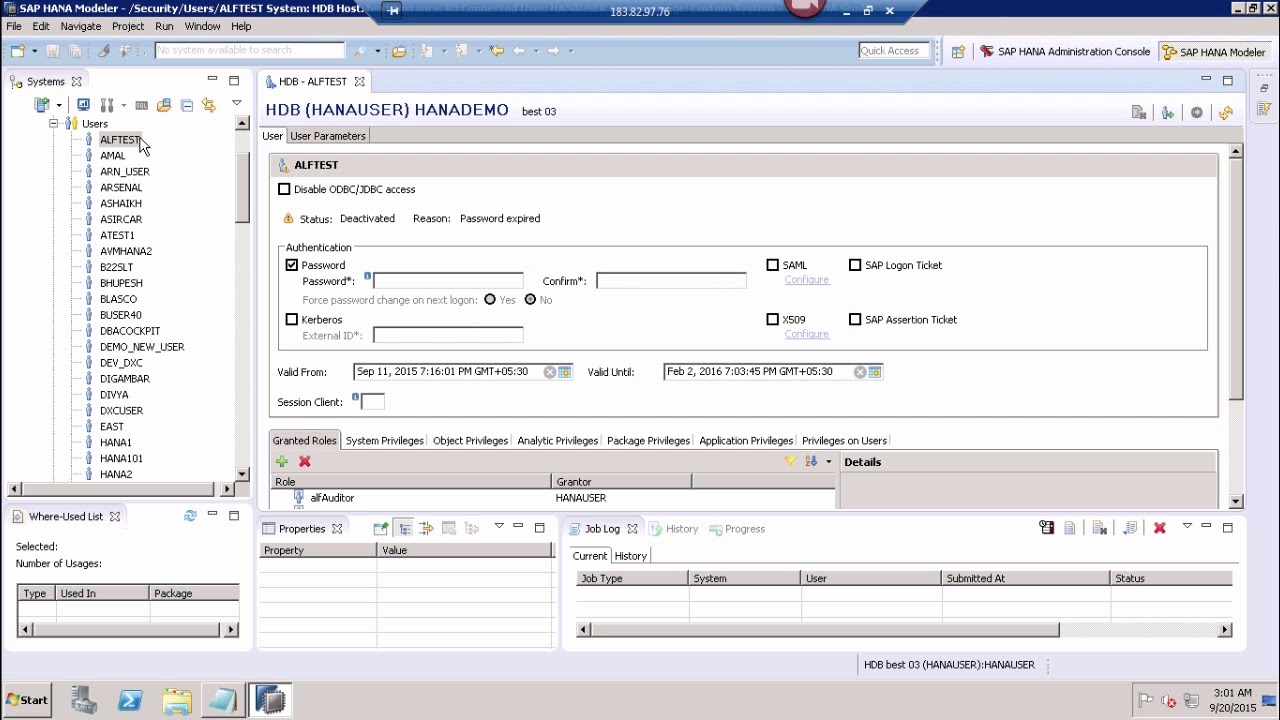This screenshot has width=1280, height=720.
Task: Click the gray circle arrow icon in editor header
Action: pos(1197,113)
